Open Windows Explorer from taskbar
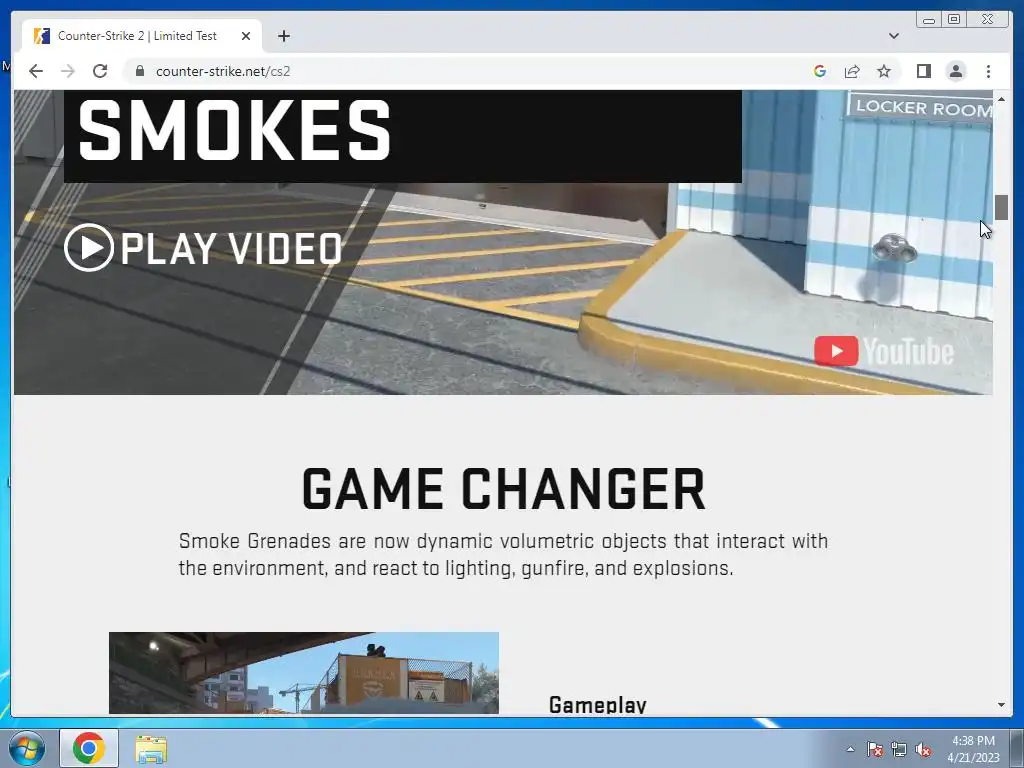This screenshot has width=1024, height=768. pos(151,749)
